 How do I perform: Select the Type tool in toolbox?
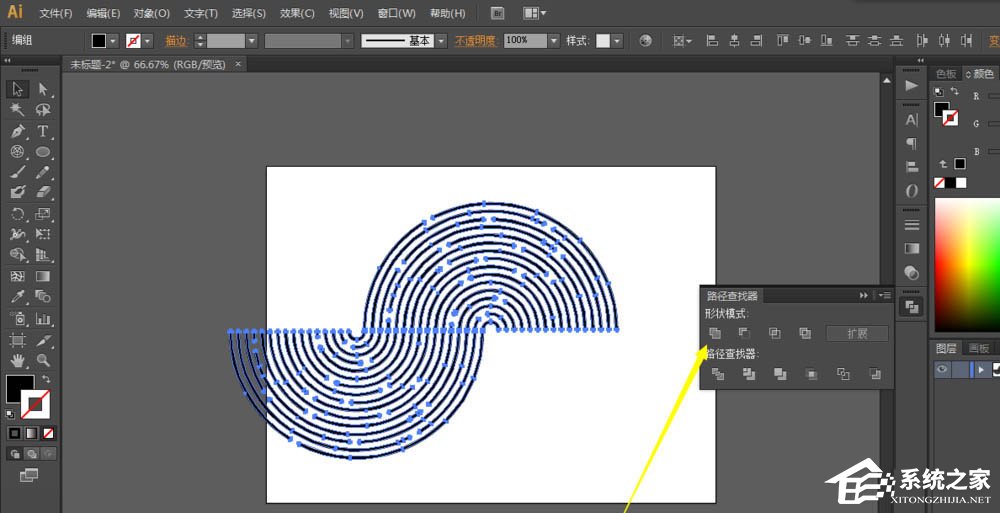(x=43, y=131)
